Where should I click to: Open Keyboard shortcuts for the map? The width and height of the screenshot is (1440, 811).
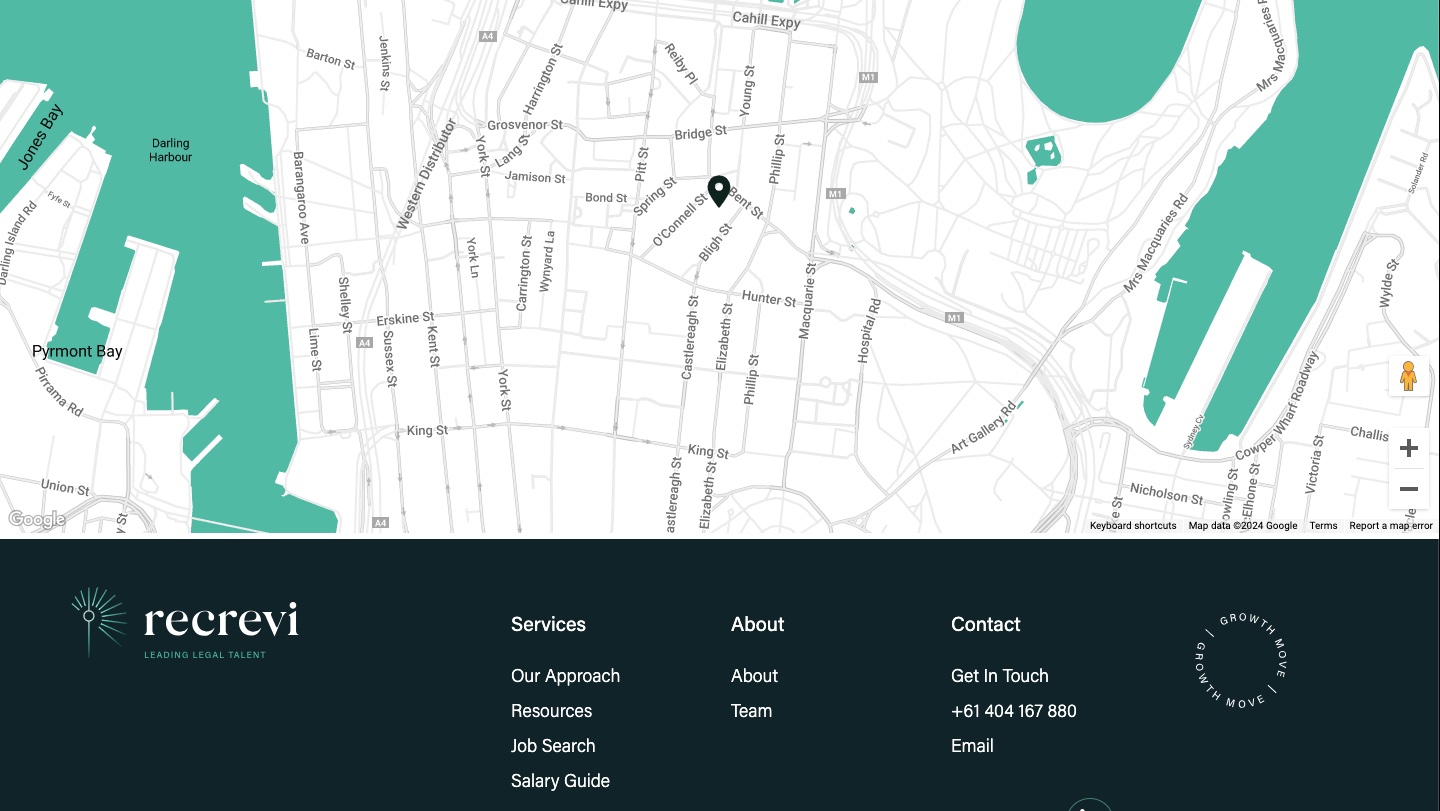click(x=1132, y=526)
